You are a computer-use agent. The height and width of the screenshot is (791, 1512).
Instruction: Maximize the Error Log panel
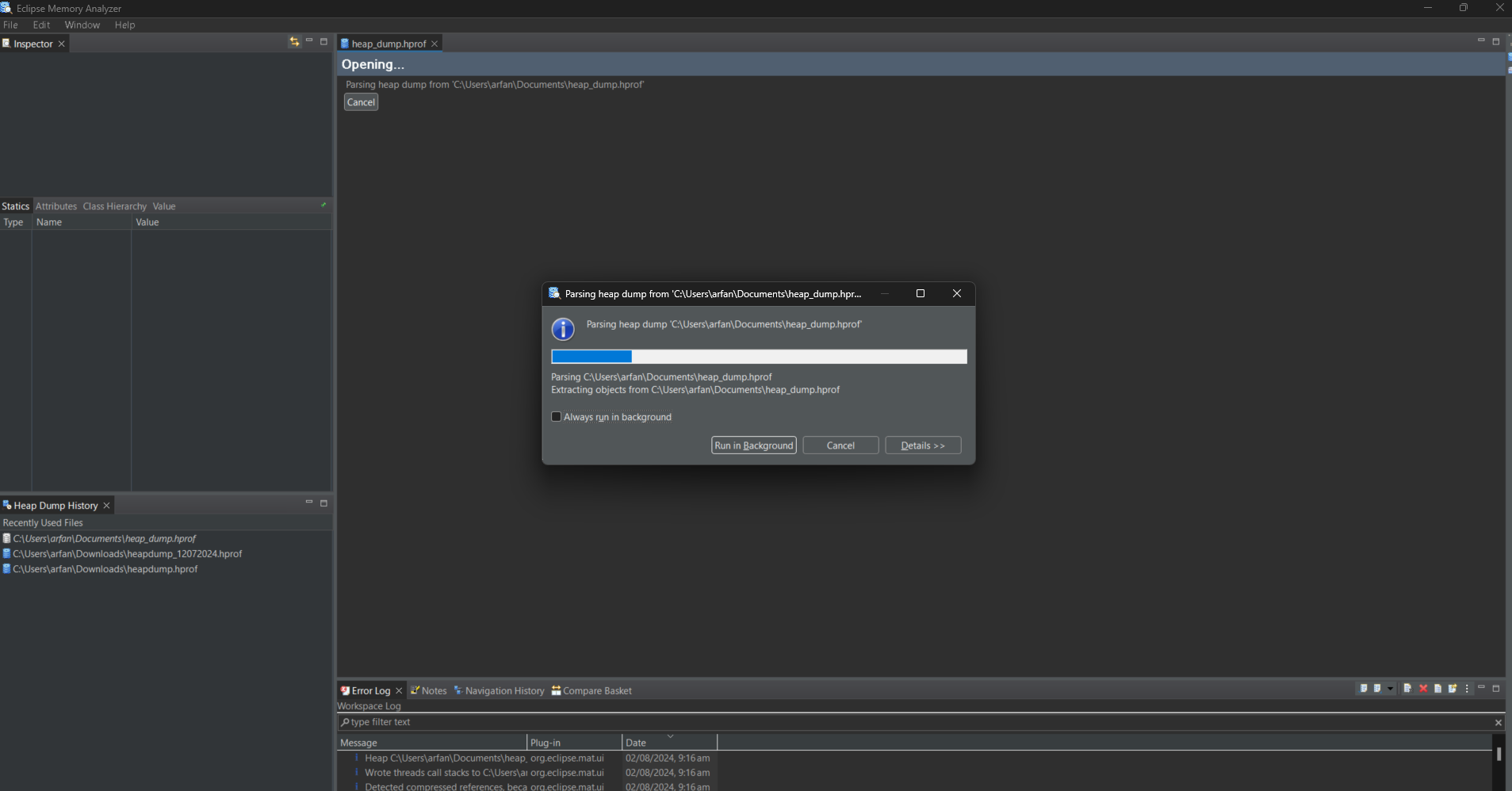[1496, 688]
